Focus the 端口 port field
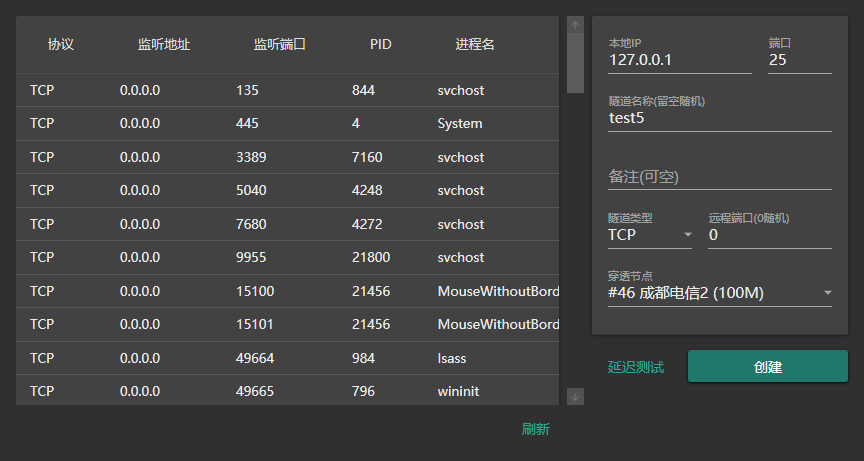864x461 pixels. [799, 60]
